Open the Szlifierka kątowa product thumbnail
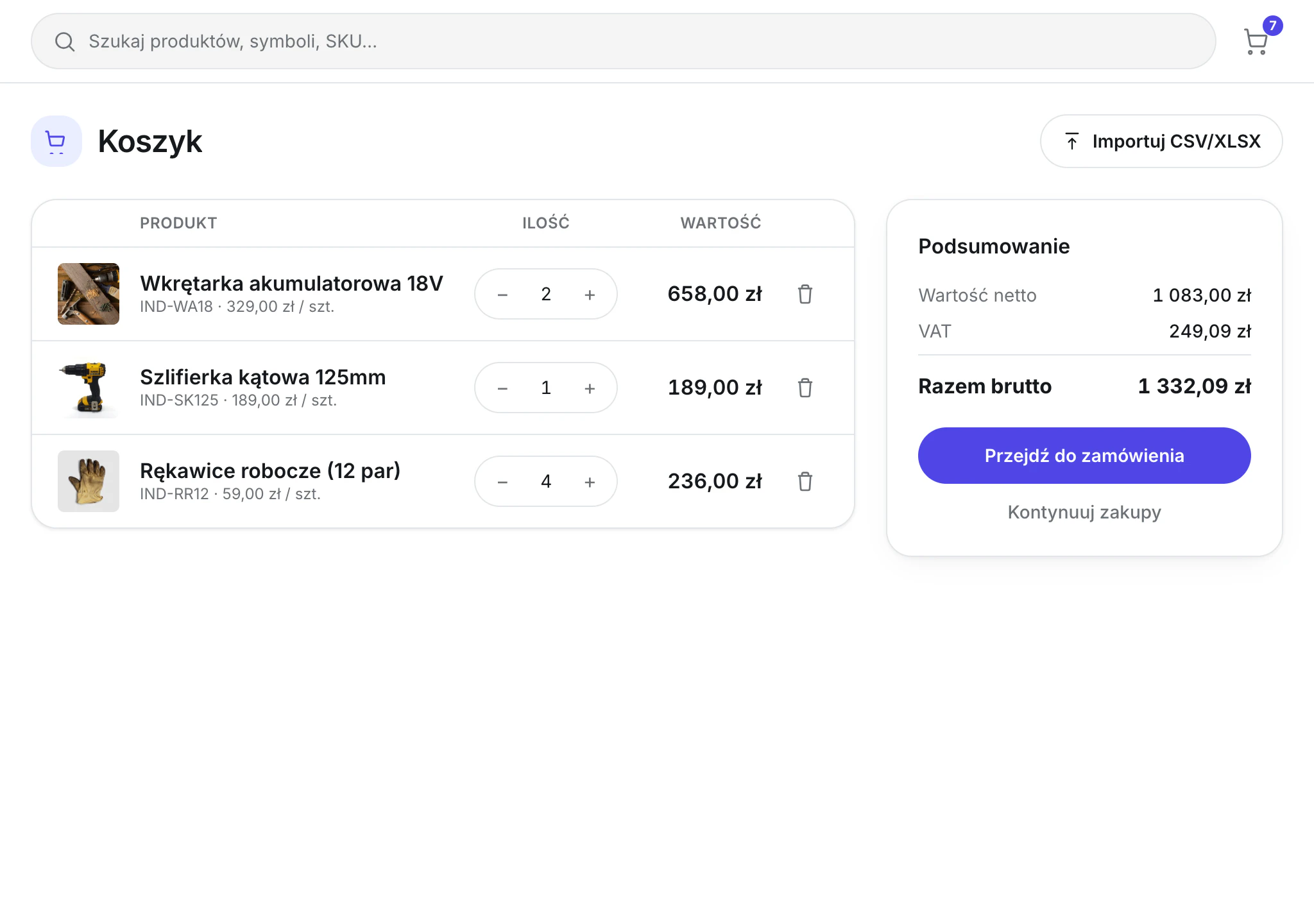The image size is (1314, 924). pyautogui.click(x=89, y=388)
